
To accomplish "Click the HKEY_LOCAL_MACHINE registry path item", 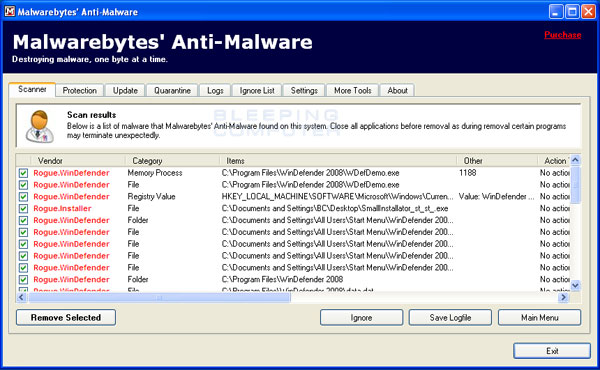I will [338, 197].
